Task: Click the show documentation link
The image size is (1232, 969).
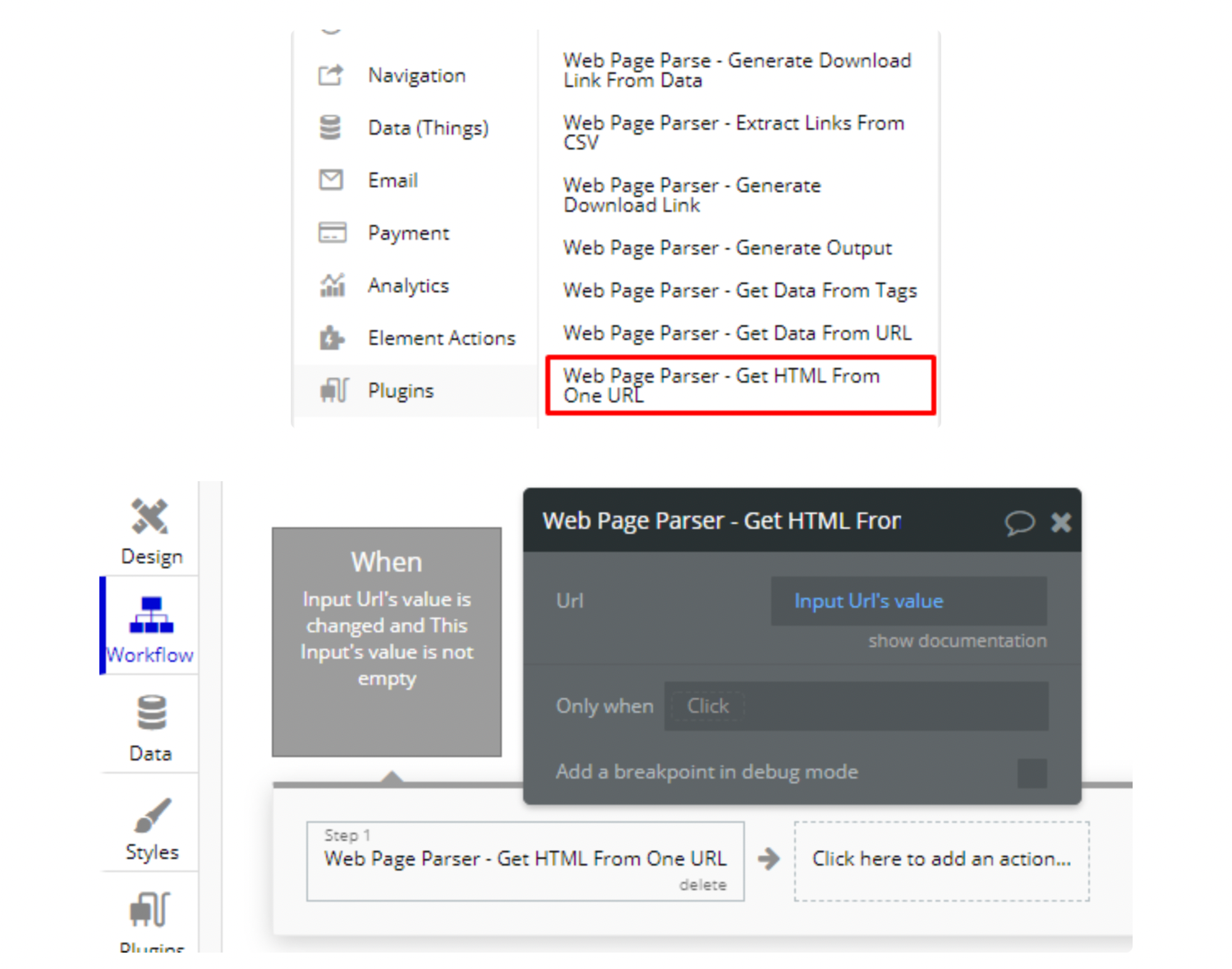Action: pyautogui.click(x=958, y=641)
